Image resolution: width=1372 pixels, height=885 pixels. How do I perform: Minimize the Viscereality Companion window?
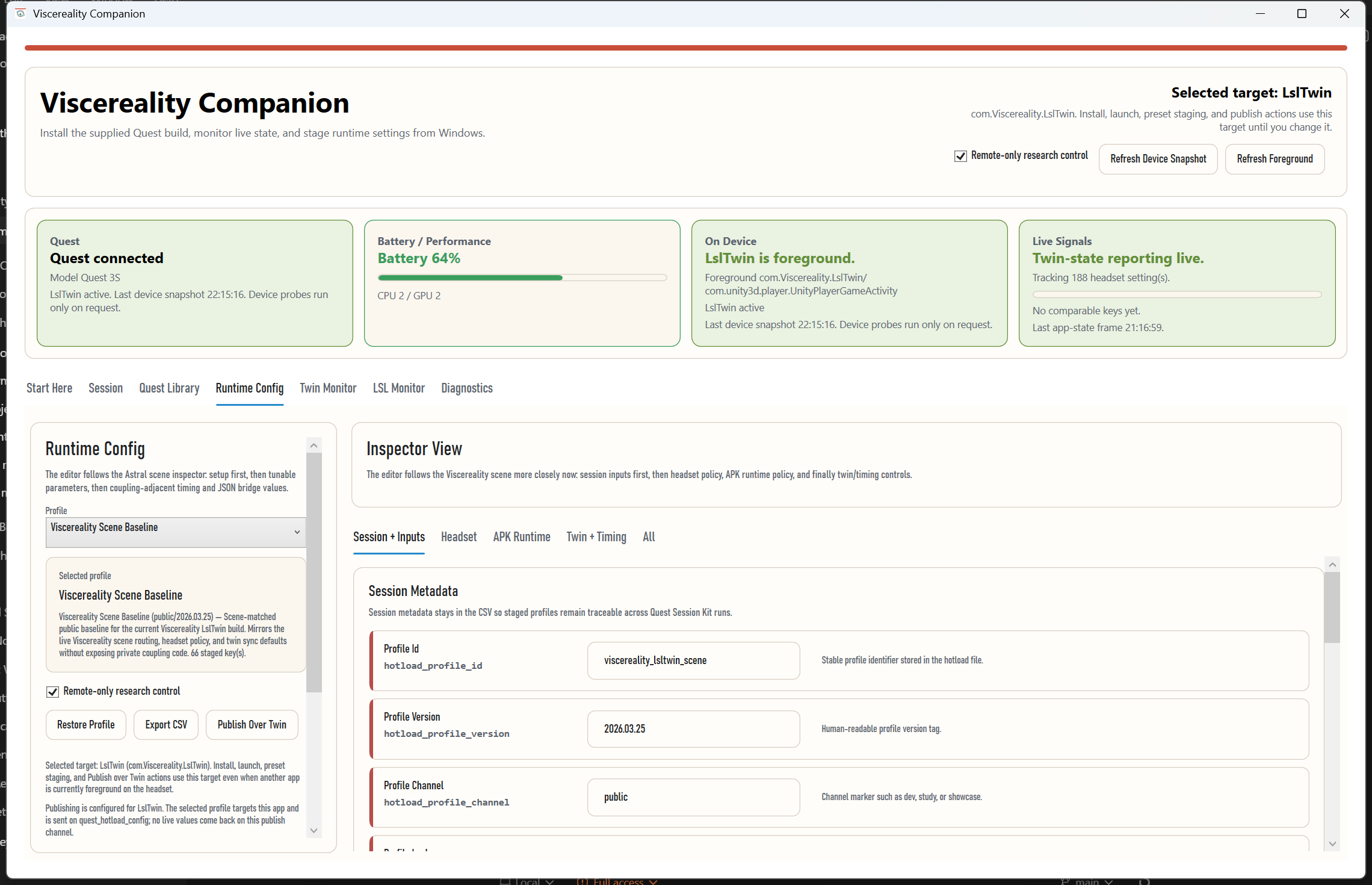tap(1260, 13)
